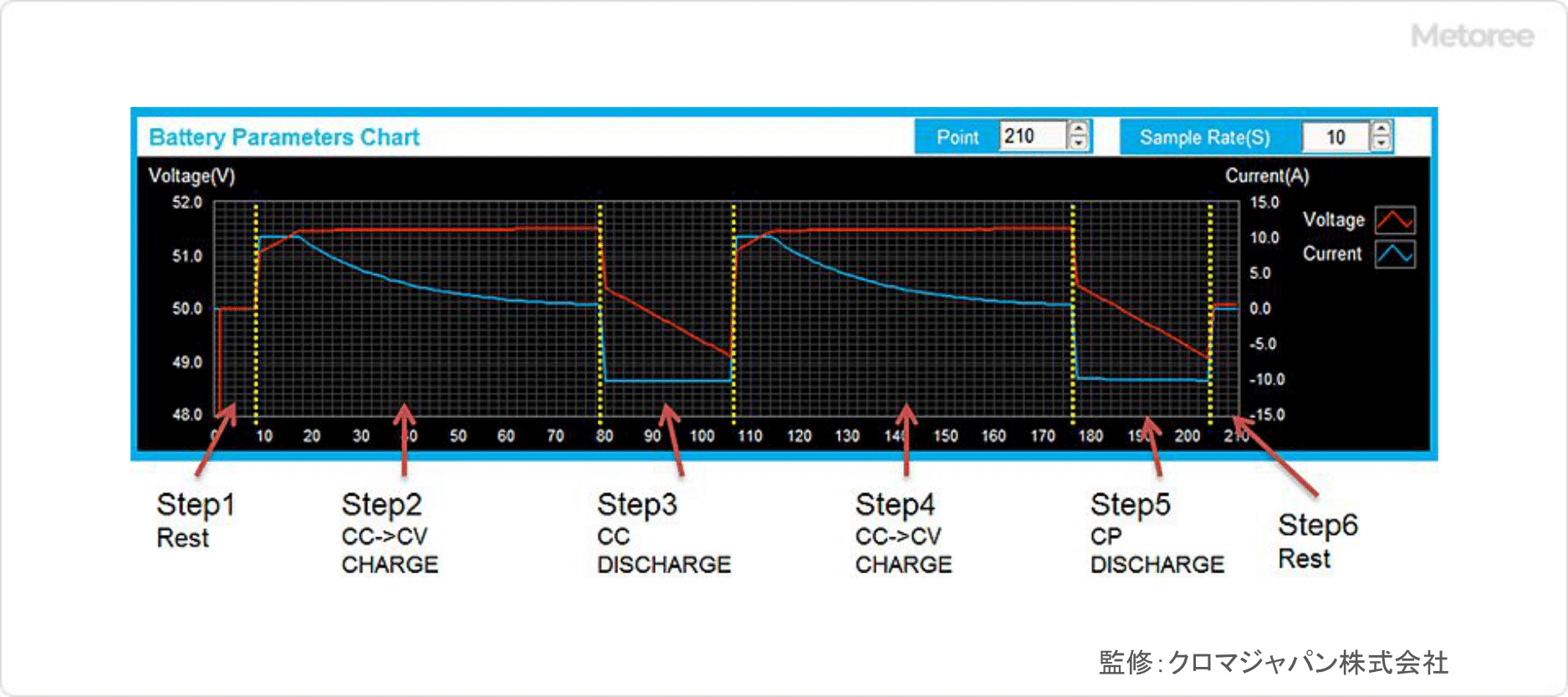This screenshot has width=1568, height=697.
Task: Click the Step4 CC->CV CHARGE caption
Action: (903, 533)
